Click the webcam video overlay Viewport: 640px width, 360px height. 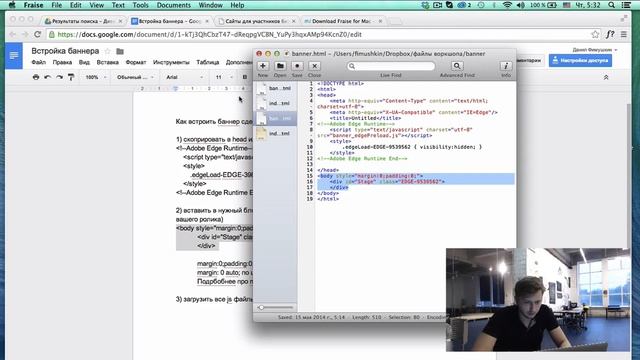click(x=538, y=300)
